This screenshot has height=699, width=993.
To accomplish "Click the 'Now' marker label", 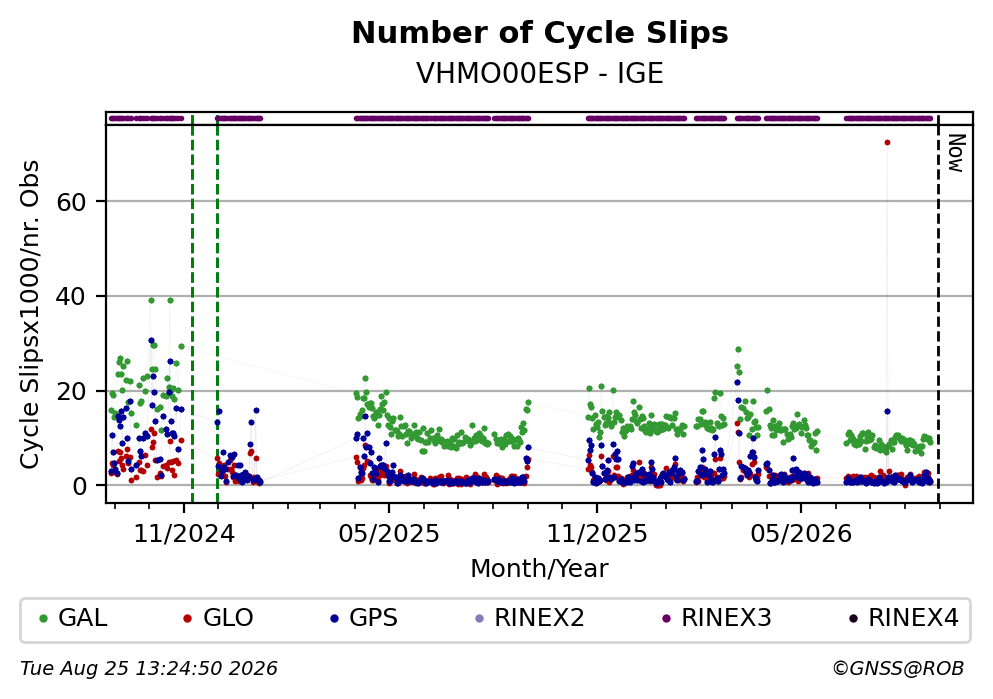I will click(x=956, y=153).
